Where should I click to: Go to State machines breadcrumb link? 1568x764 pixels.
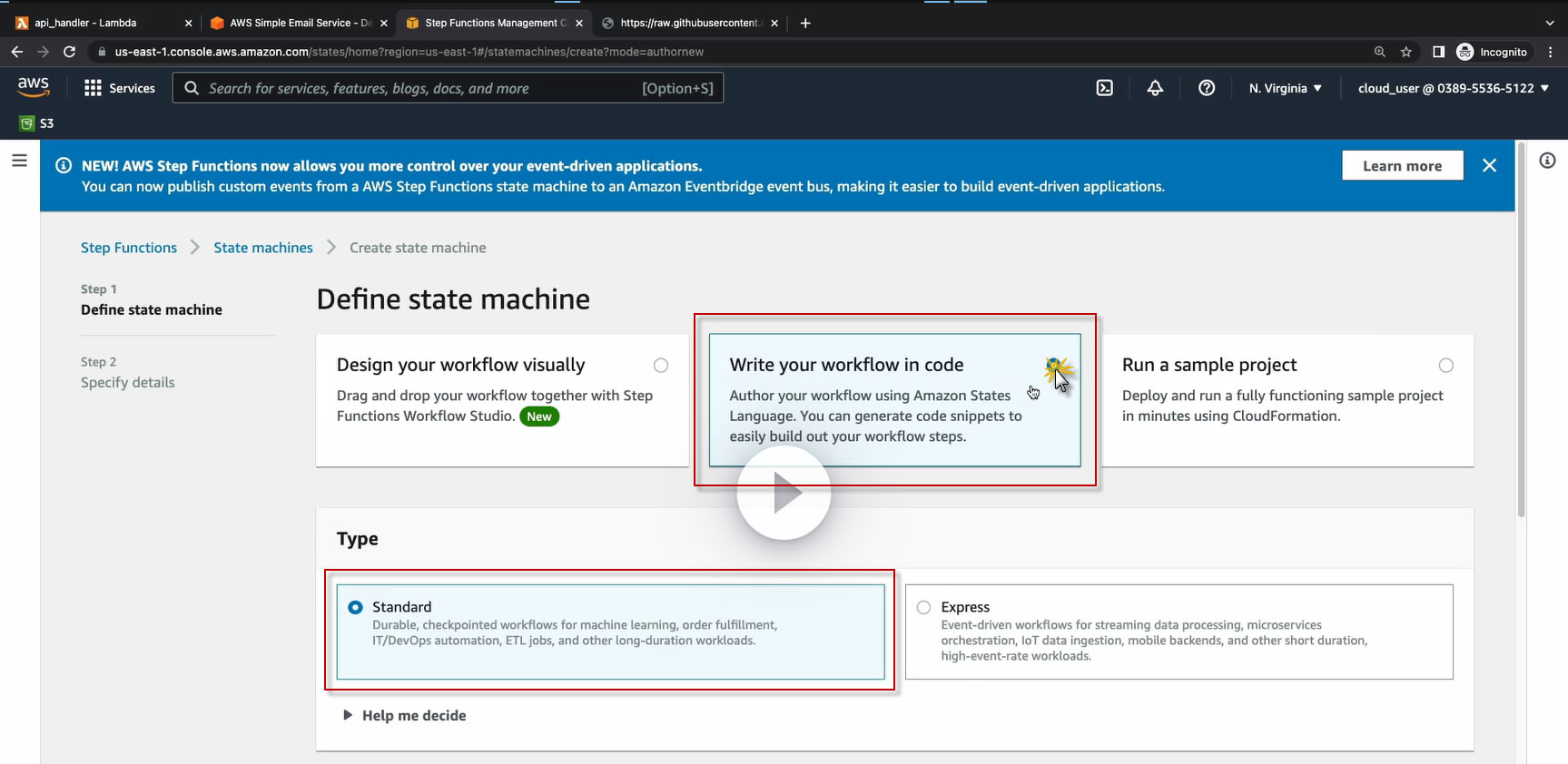coord(263,248)
